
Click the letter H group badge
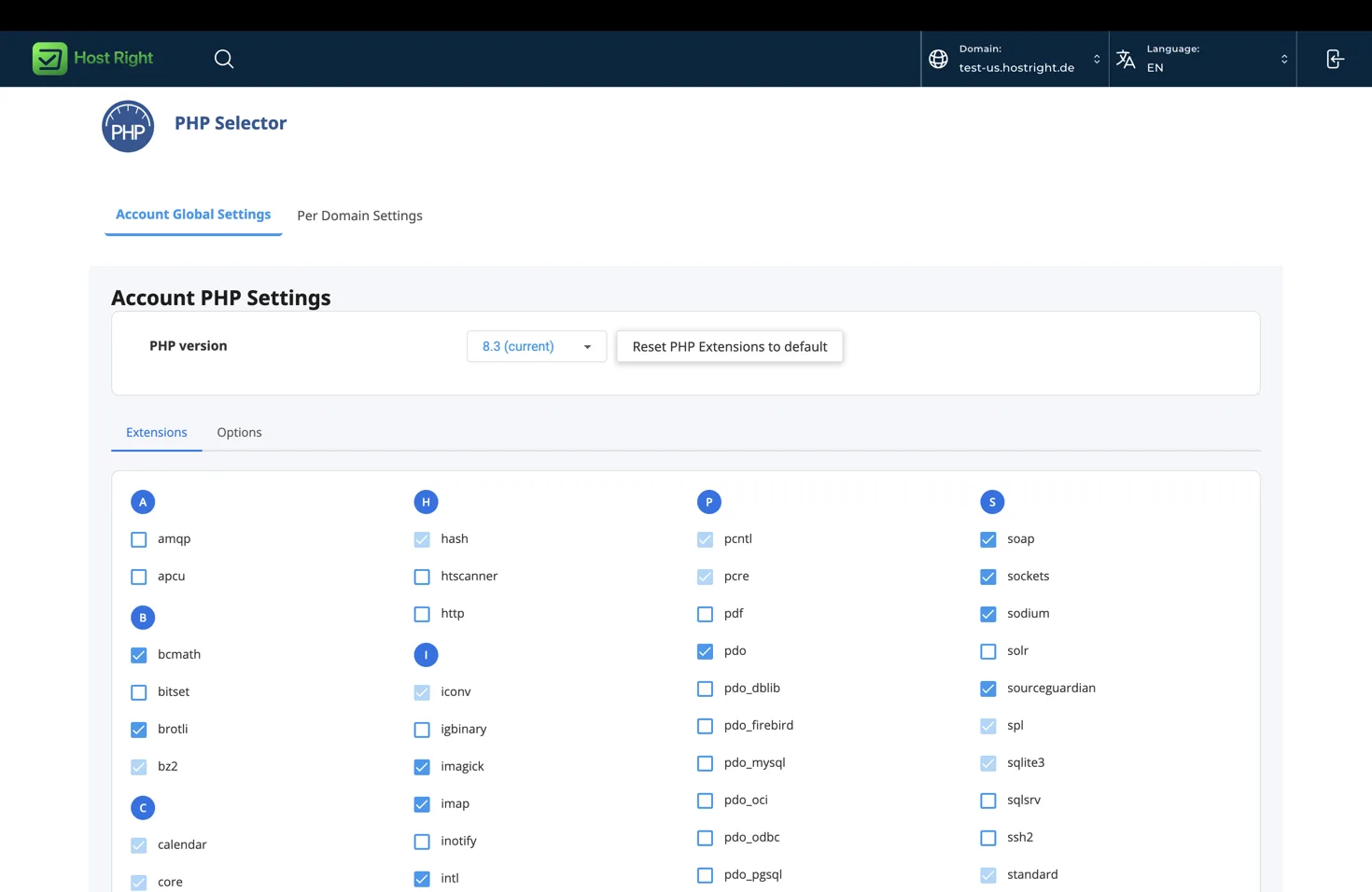pos(426,502)
